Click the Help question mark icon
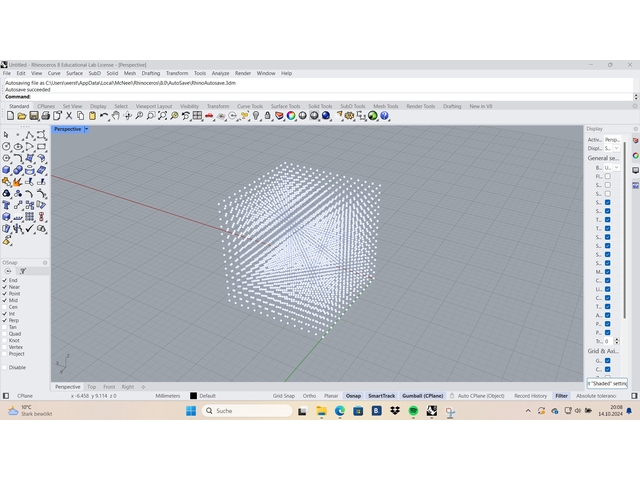Viewport: 640px width, 480px height. [384, 116]
